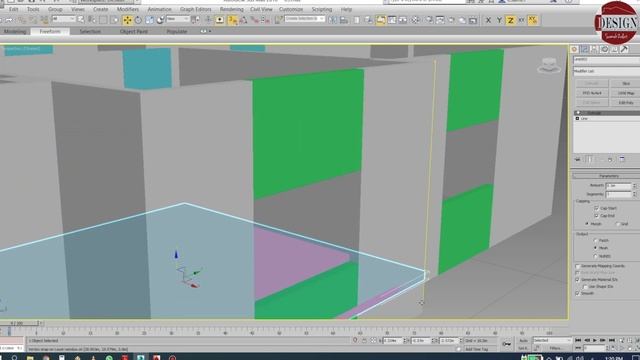Click the Rectangular Selection Region icon
Screen dimensions: 640x360
point(103,20)
